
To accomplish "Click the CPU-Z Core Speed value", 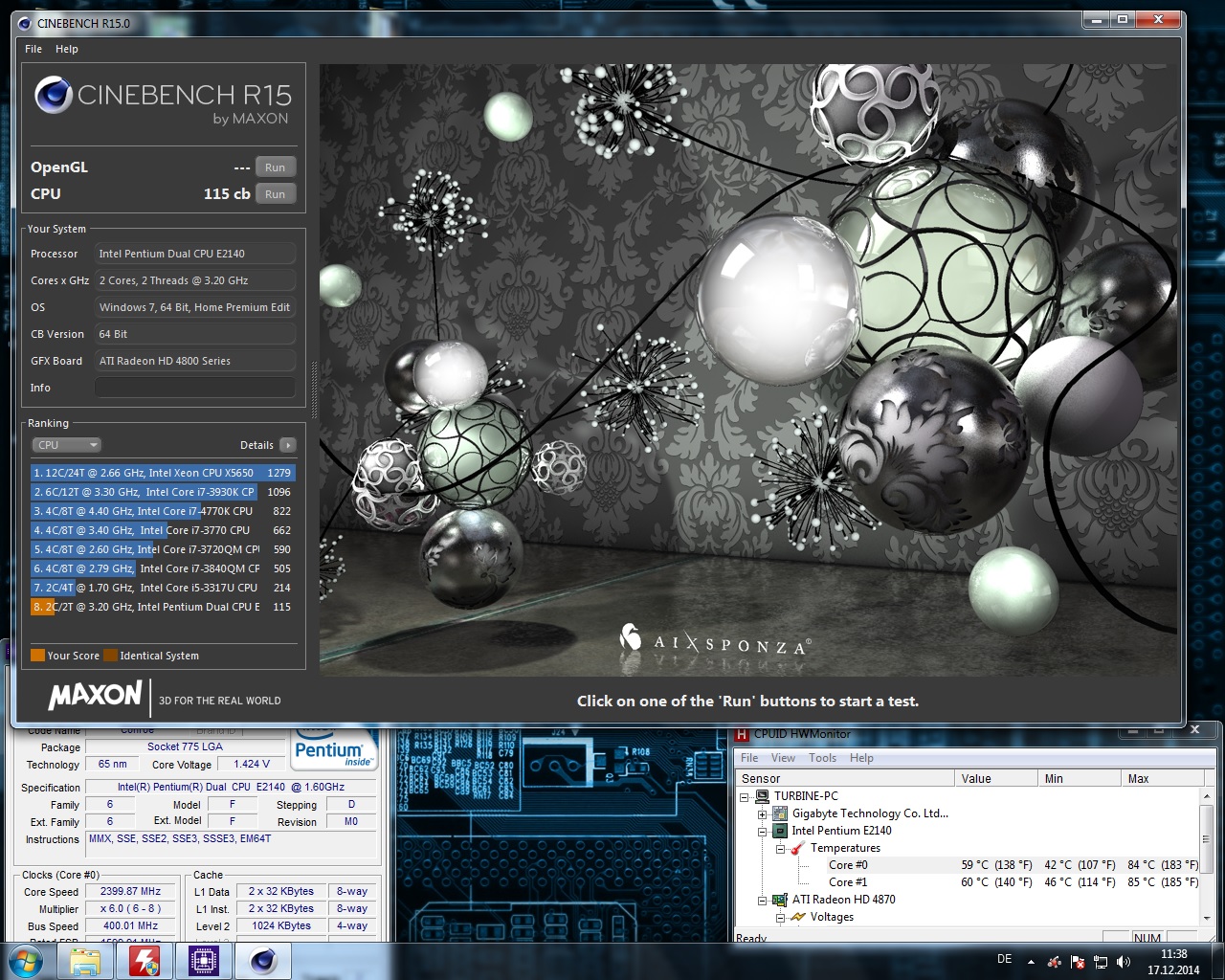I will click(x=131, y=891).
